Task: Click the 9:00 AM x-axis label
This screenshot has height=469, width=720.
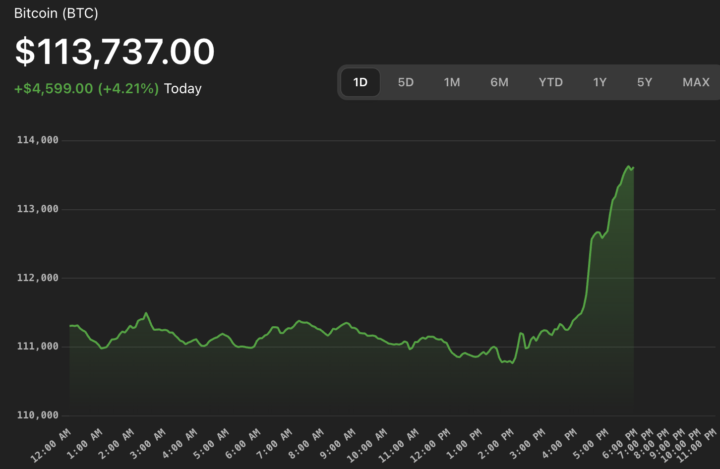Action: pyautogui.click(x=338, y=444)
